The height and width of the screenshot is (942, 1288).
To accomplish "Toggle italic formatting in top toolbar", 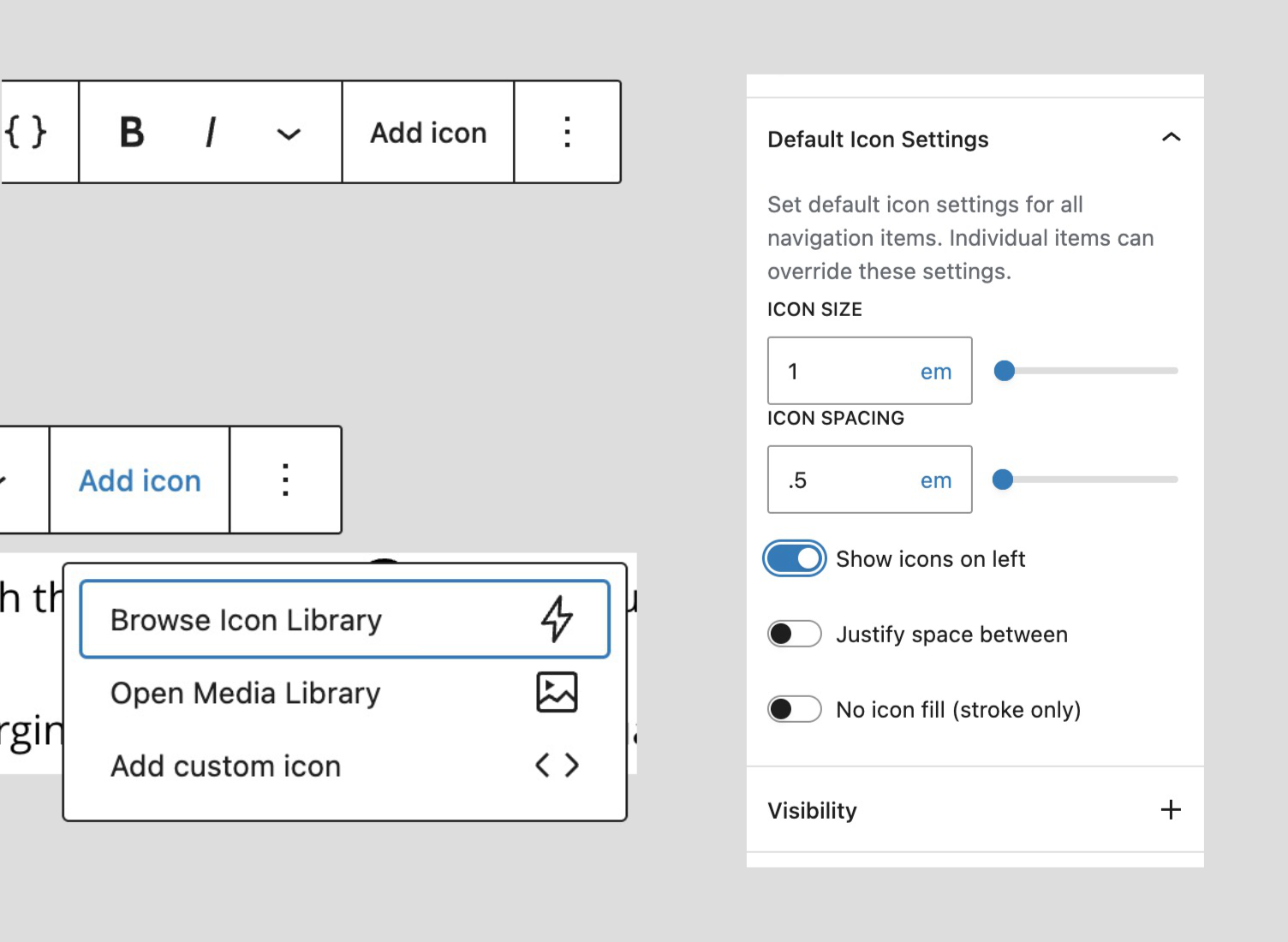I will coord(211,133).
